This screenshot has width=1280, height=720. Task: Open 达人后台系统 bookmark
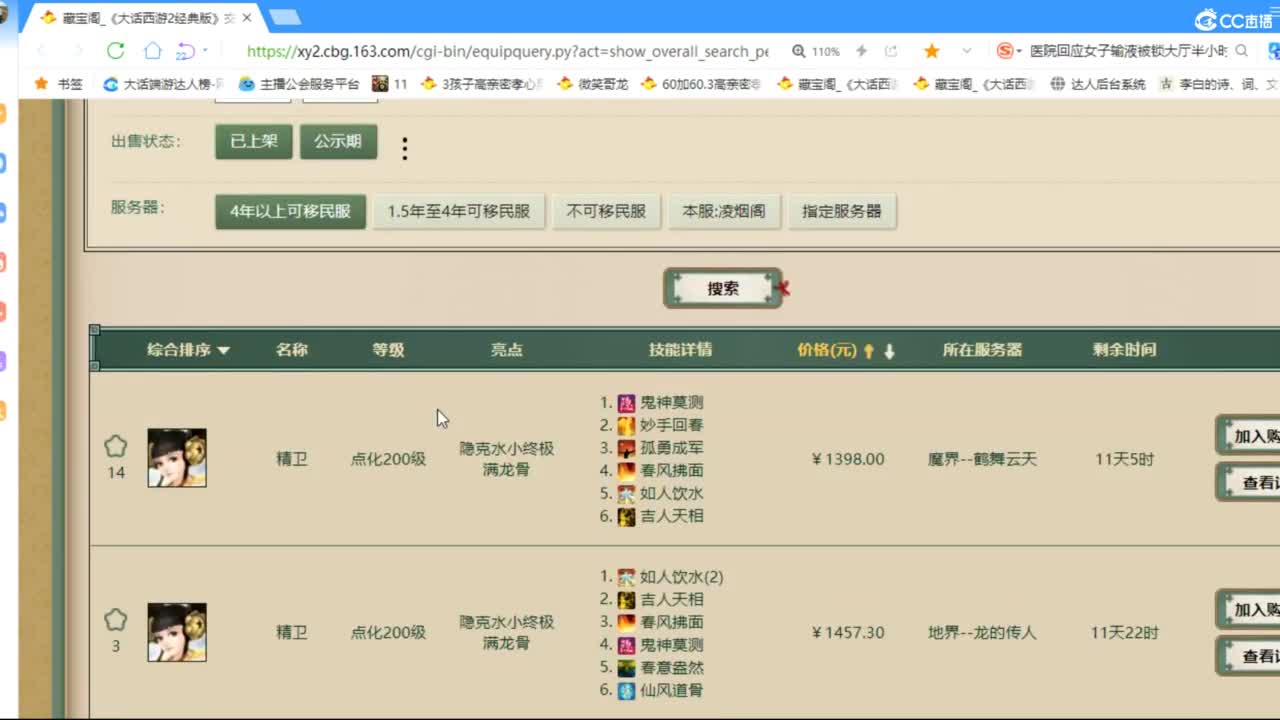(1098, 84)
